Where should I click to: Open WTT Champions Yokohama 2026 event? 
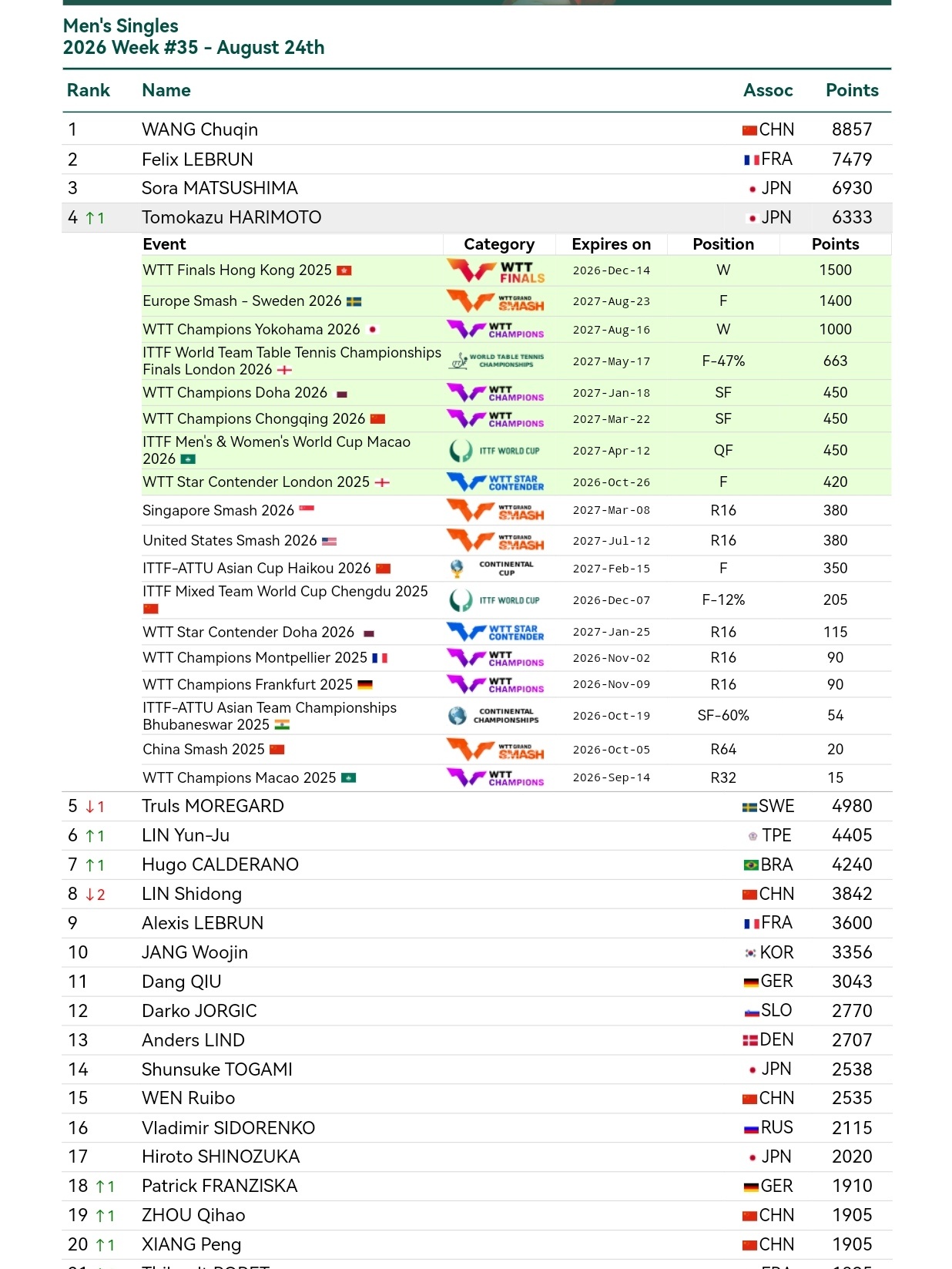[251, 330]
